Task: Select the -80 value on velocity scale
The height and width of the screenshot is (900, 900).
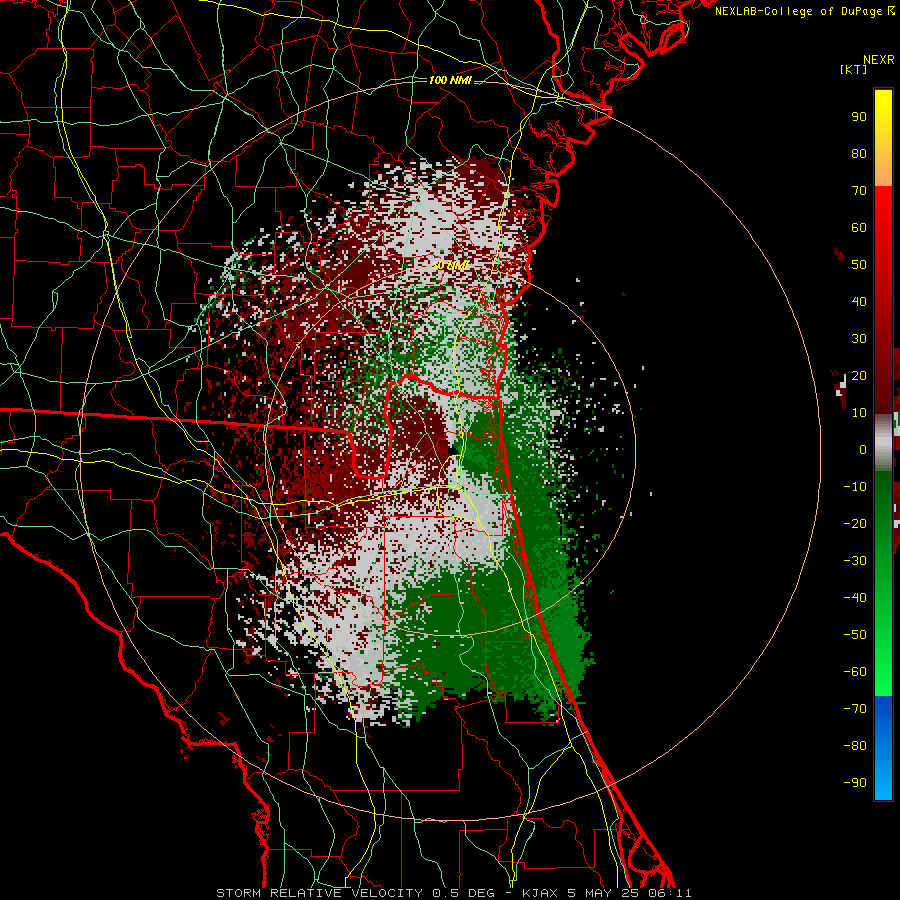Action: click(x=855, y=746)
